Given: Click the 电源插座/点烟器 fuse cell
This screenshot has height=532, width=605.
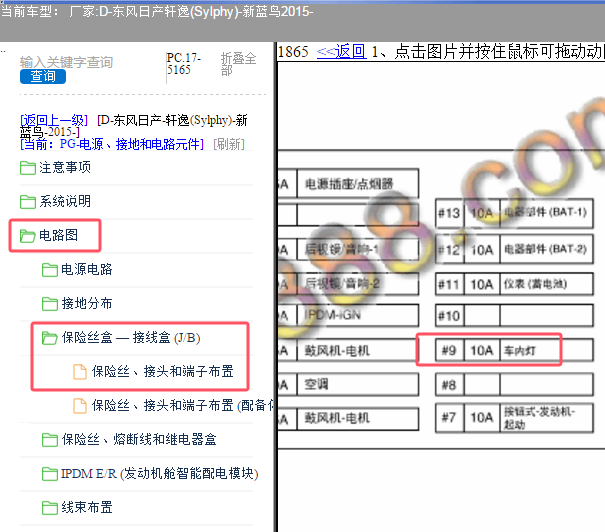Looking at the screenshot, I should click(x=358, y=183).
